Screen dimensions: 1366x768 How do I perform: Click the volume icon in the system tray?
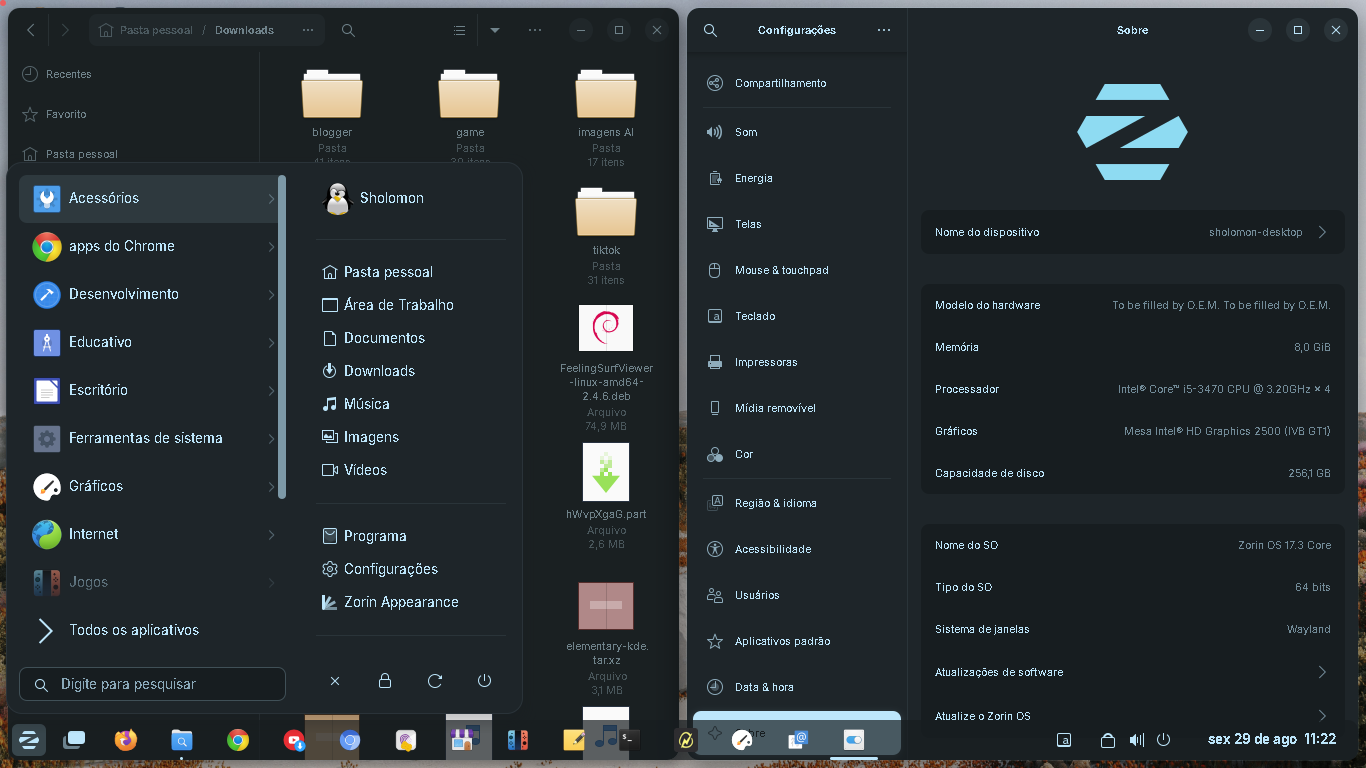[1136, 740]
